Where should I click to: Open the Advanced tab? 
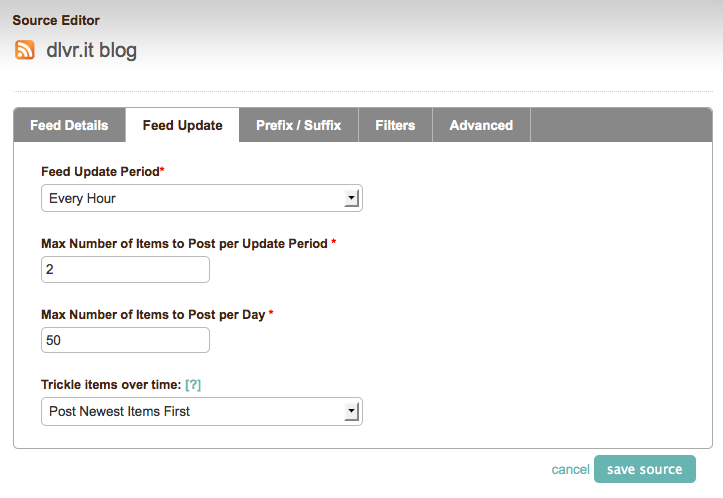click(481, 125)
